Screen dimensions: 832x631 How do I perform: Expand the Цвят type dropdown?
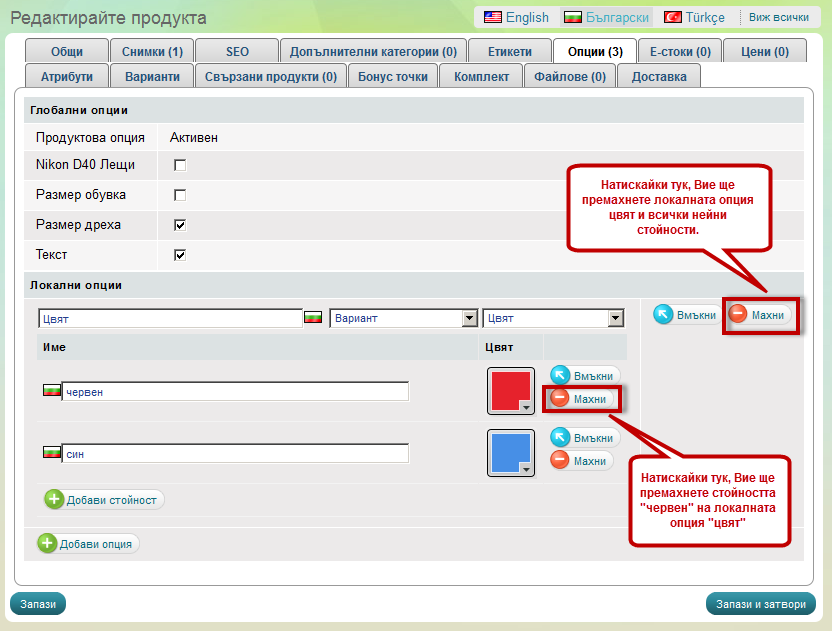[615, 318]
